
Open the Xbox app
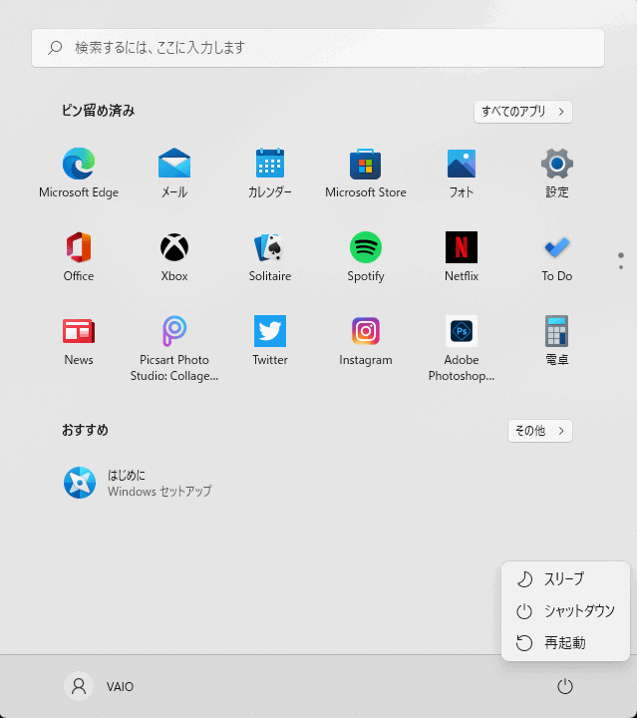click(x=174, y=256)
